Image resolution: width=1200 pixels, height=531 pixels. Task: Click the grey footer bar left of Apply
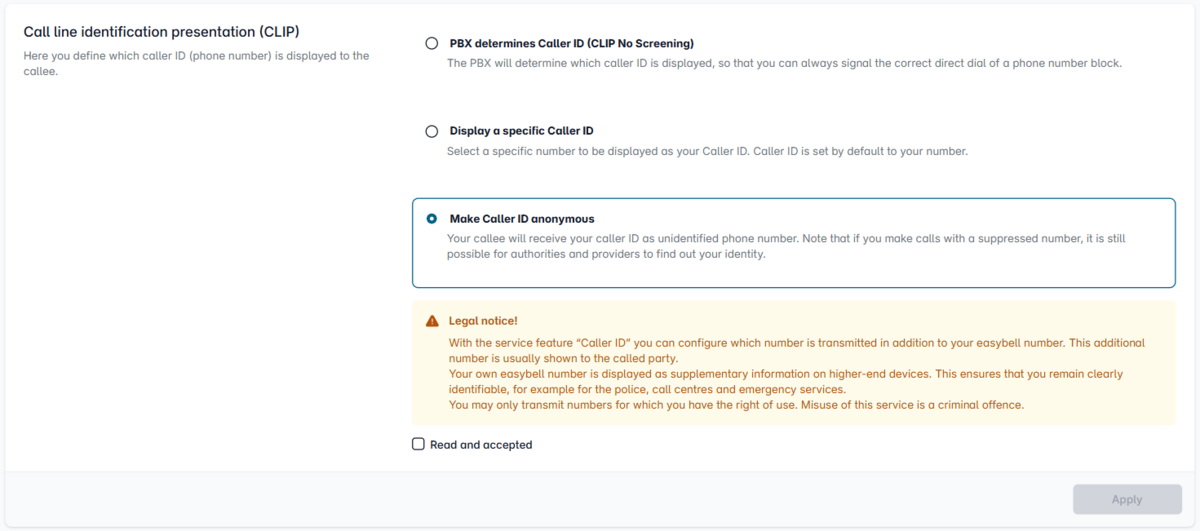click(530, 499)
